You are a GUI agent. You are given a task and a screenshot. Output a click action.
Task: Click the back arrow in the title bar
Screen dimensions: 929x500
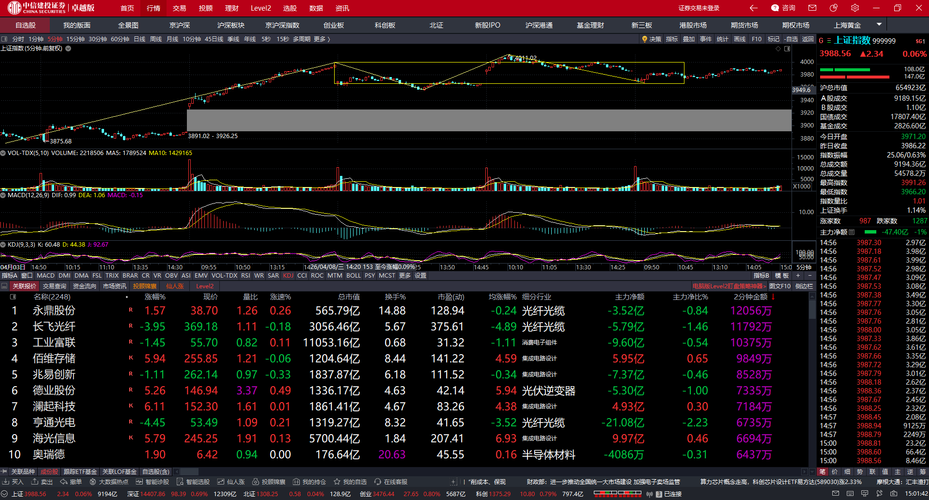[753, 8]
